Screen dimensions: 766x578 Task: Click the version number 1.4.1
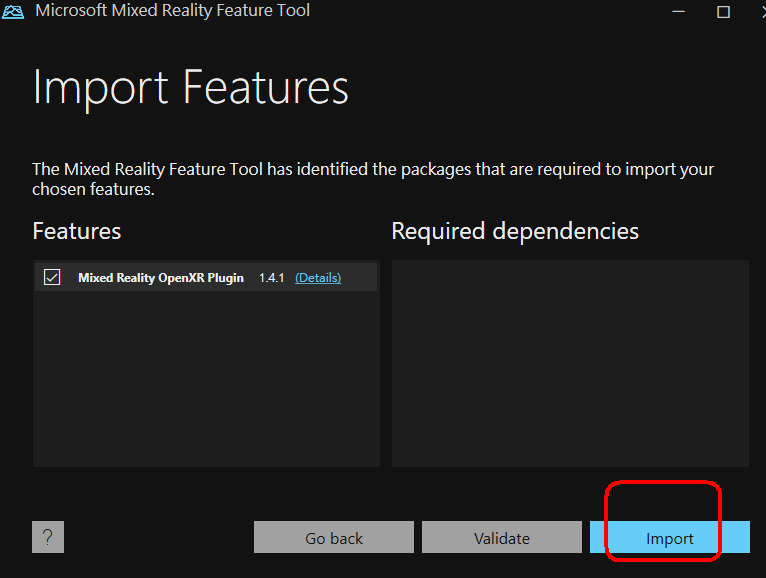click(272, 278)
